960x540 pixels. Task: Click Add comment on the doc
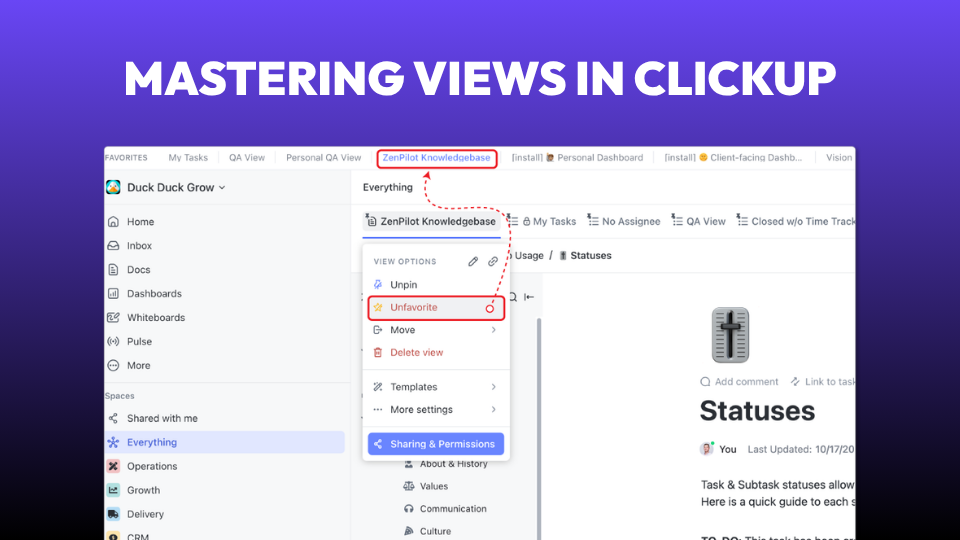click(740, 381)
